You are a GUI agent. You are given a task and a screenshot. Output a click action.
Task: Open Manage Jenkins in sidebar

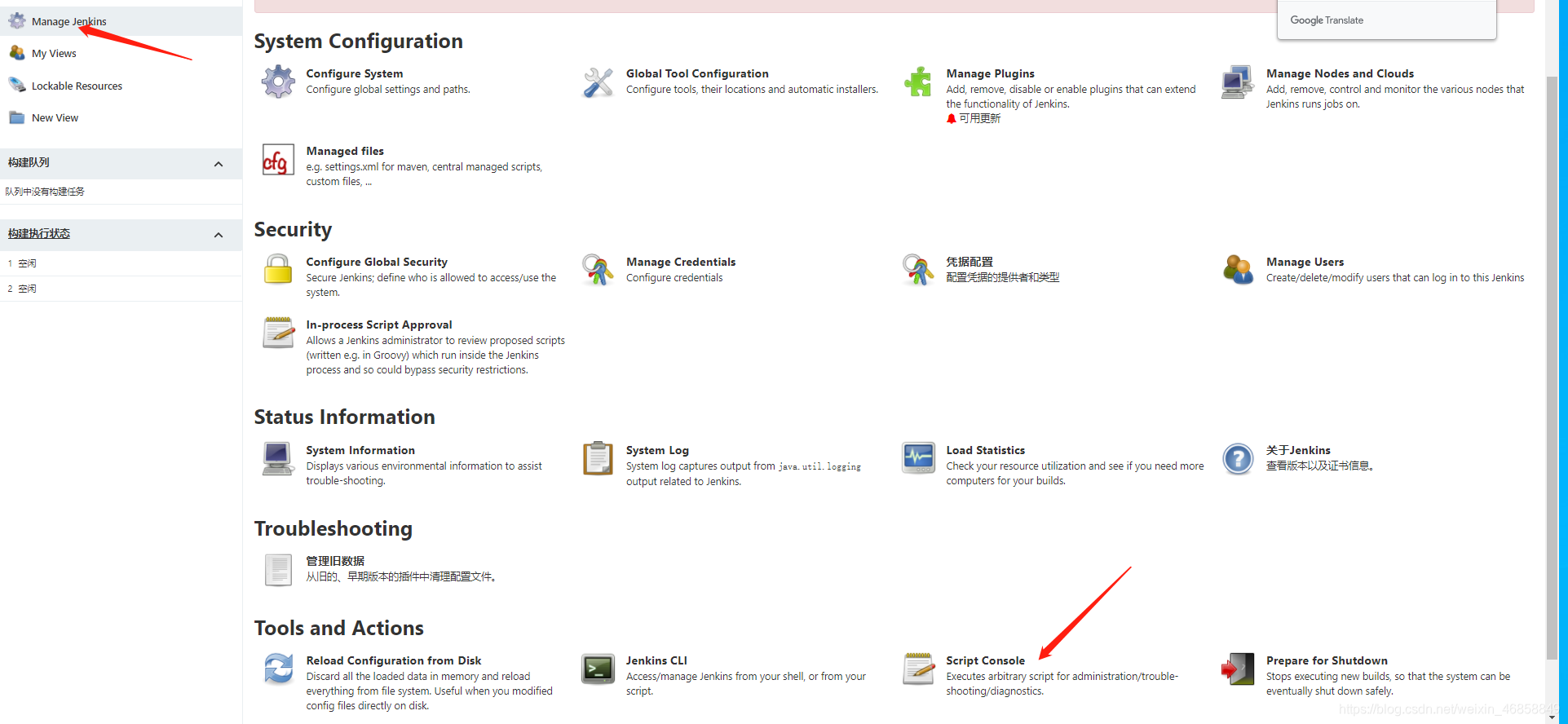point(69,21)
